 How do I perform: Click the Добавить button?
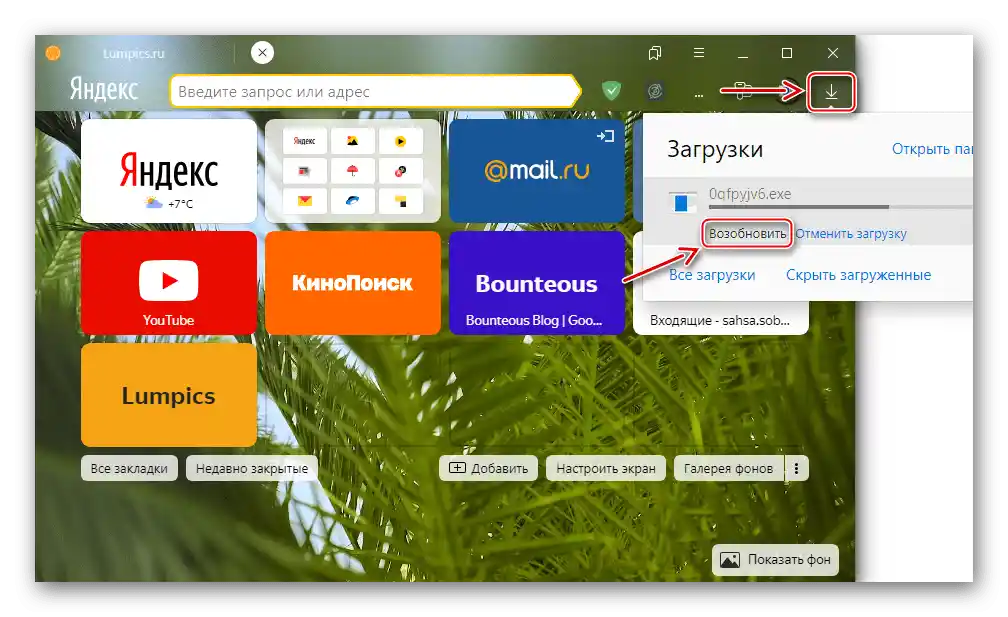tap(489, 469)
